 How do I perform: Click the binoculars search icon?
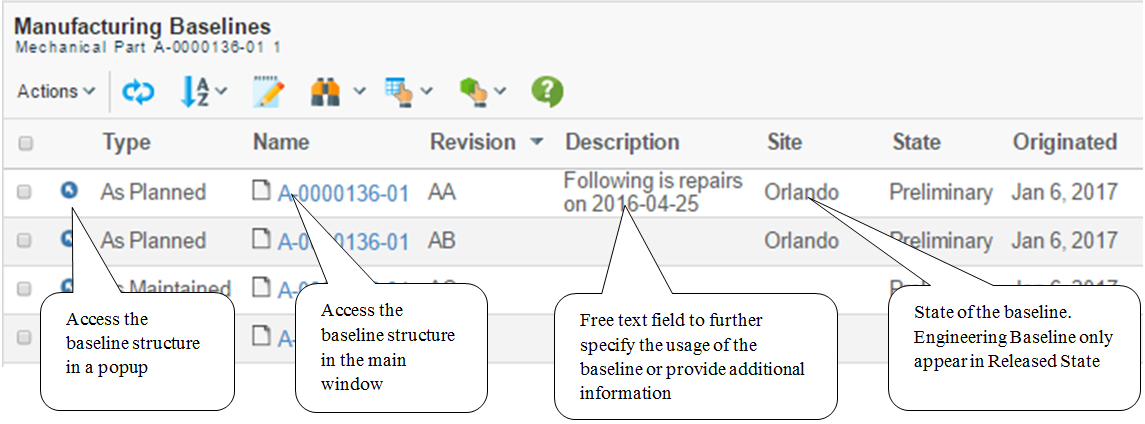point(326,92)
